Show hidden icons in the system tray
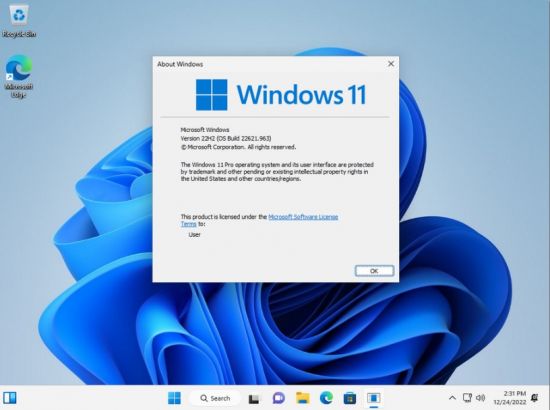Screen dimensions: 550x410 (x=452, y=398)
